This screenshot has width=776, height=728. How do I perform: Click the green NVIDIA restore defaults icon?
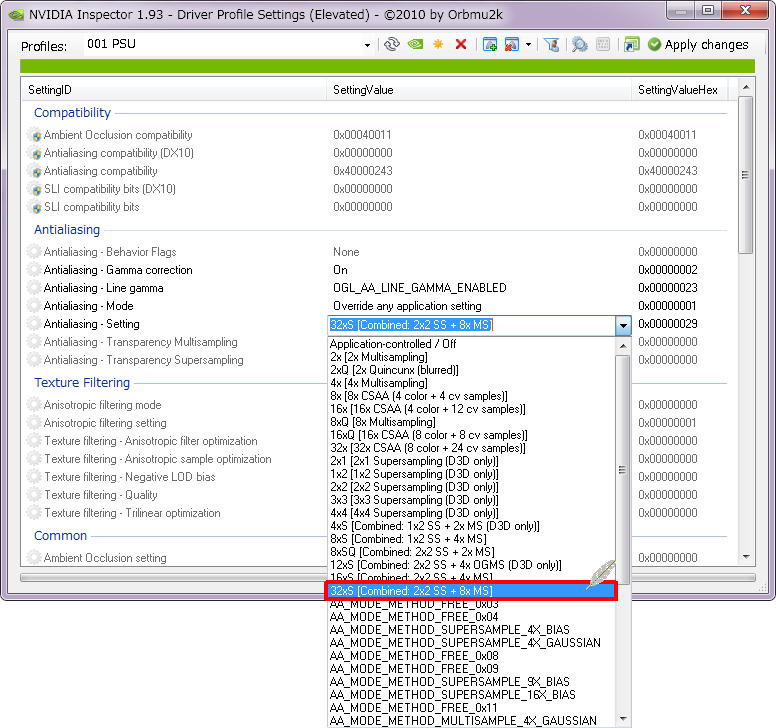415,45
